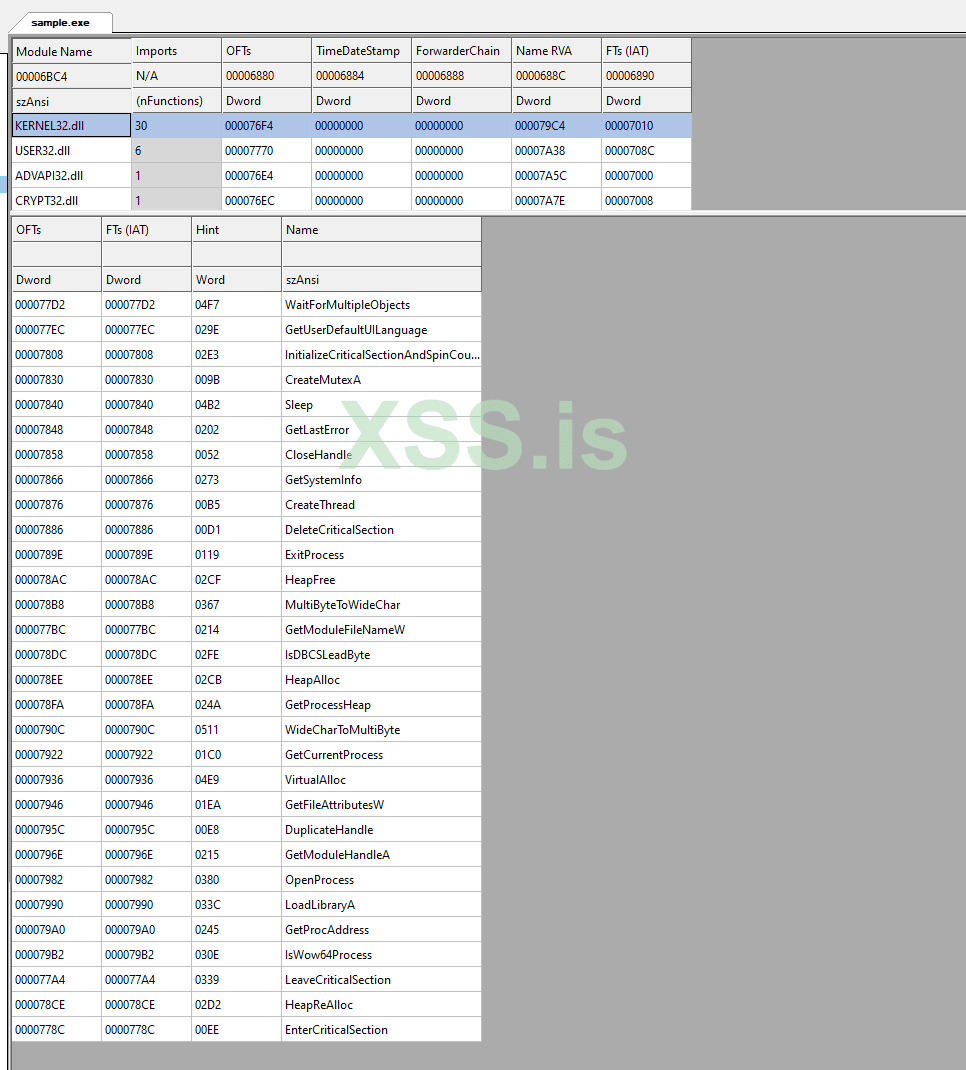966x1070 pixels.
Task: Click the KERNEL32.dll imports count 30
Action: click(176, 126)
